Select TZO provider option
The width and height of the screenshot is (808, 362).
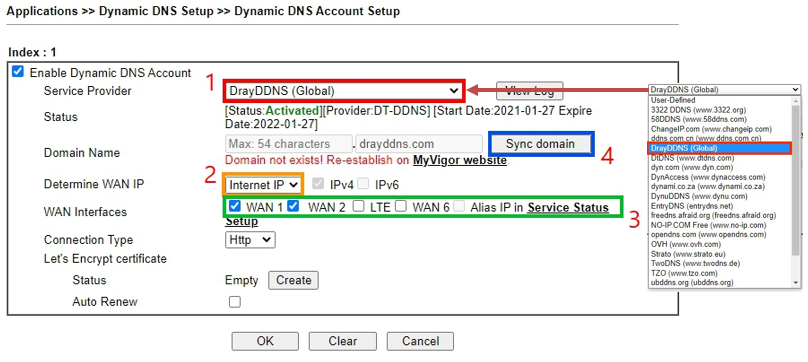(684, 273)
